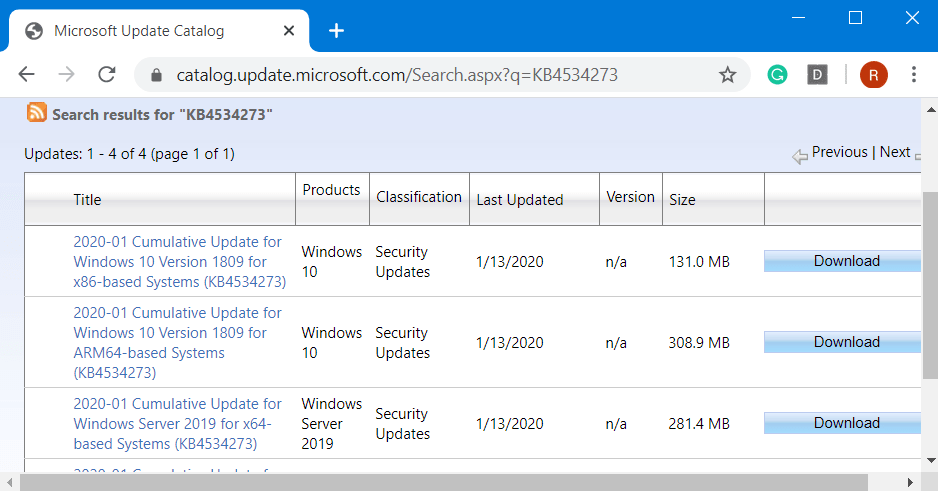The width and height of the screenshot is (938, 491).
Task: Open Windows Server 2019 x64 update link
Action: (x=177, y=423)
